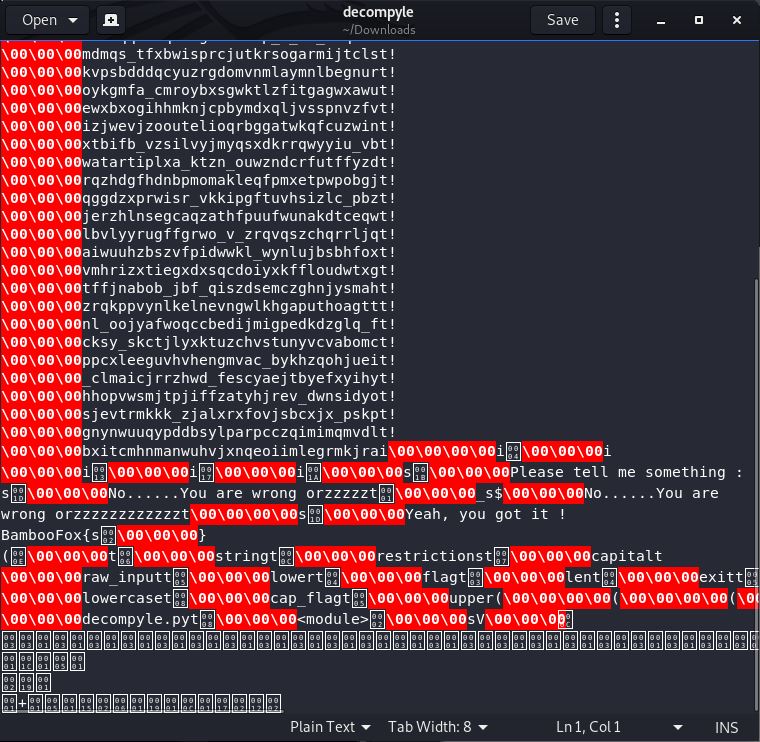Click the line starting with rqzhdgfhdnbpmo
This screenshot has height=742, width=760.
(x=198, y=180)
